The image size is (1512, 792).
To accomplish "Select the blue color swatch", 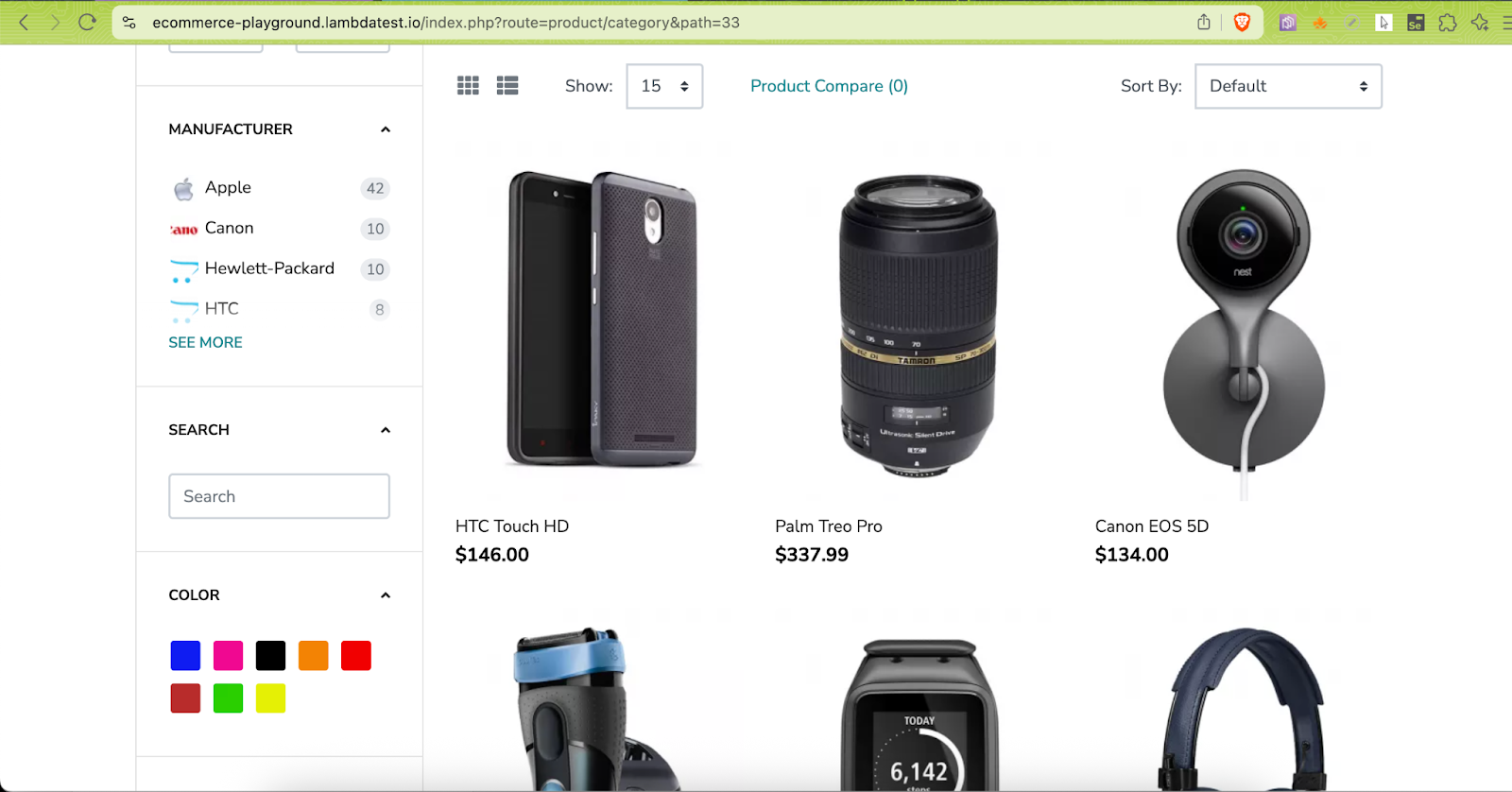I will (185, 656).
